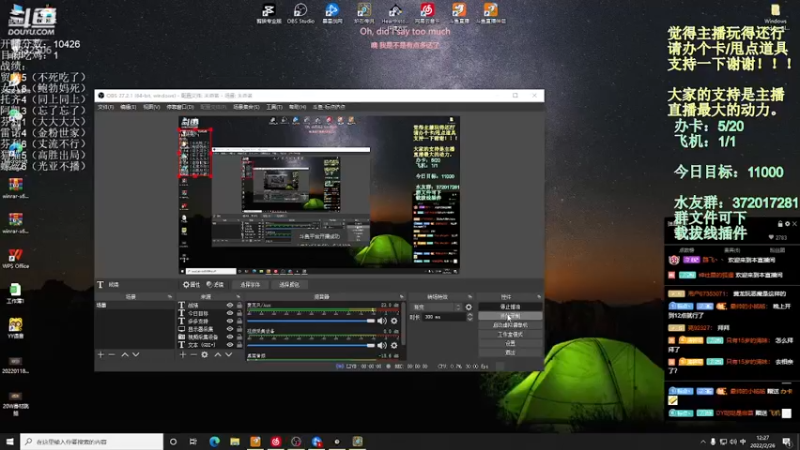Open source properties gear (属性) in OBS toolbar

coord(191,285)
